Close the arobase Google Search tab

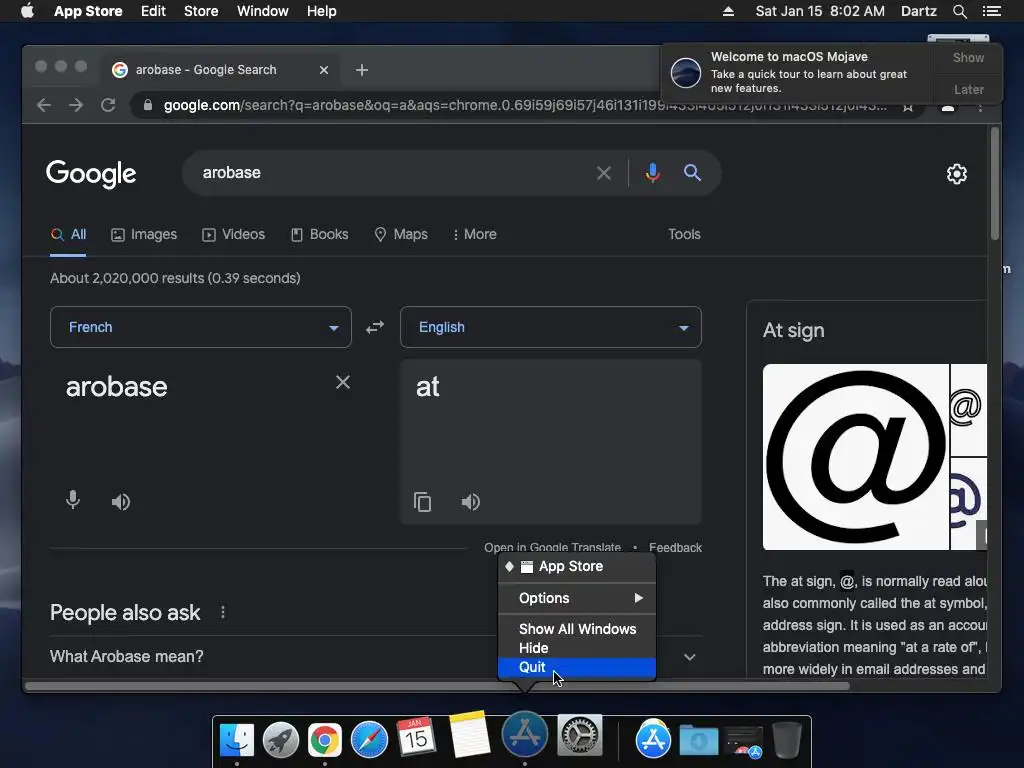[323, 70]
